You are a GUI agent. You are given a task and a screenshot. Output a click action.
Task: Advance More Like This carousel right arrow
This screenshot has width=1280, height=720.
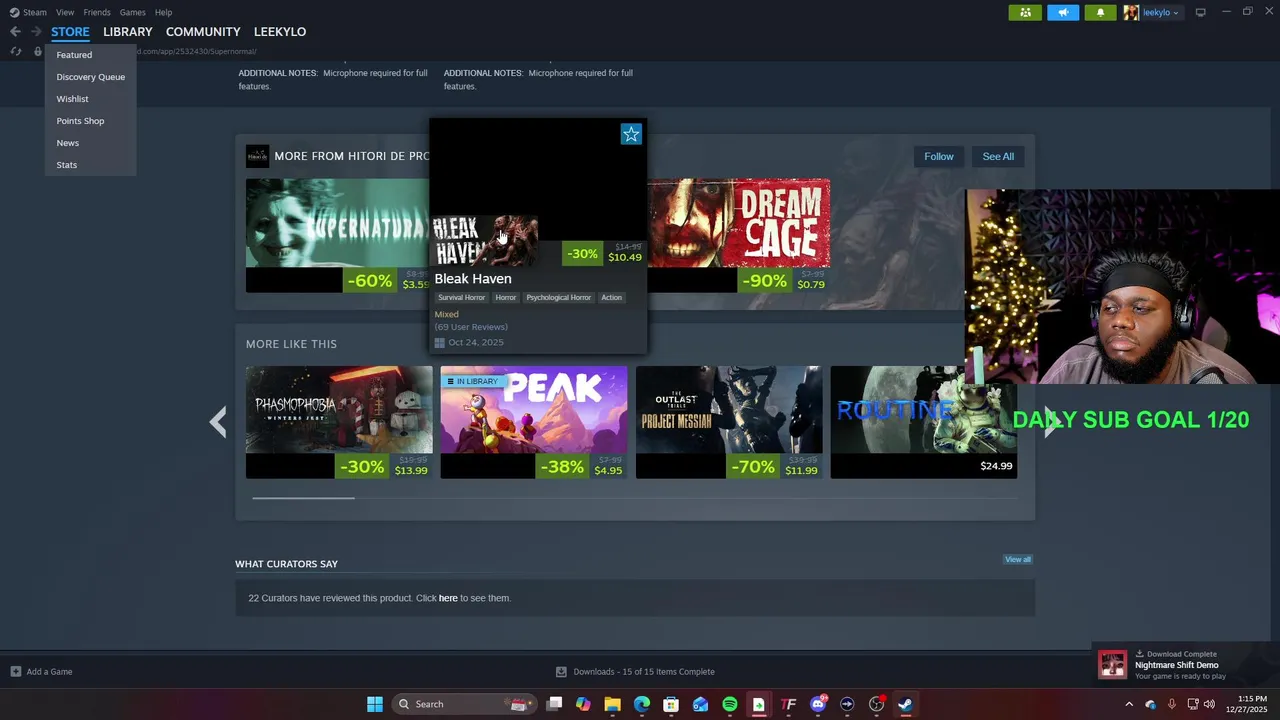1050,422
